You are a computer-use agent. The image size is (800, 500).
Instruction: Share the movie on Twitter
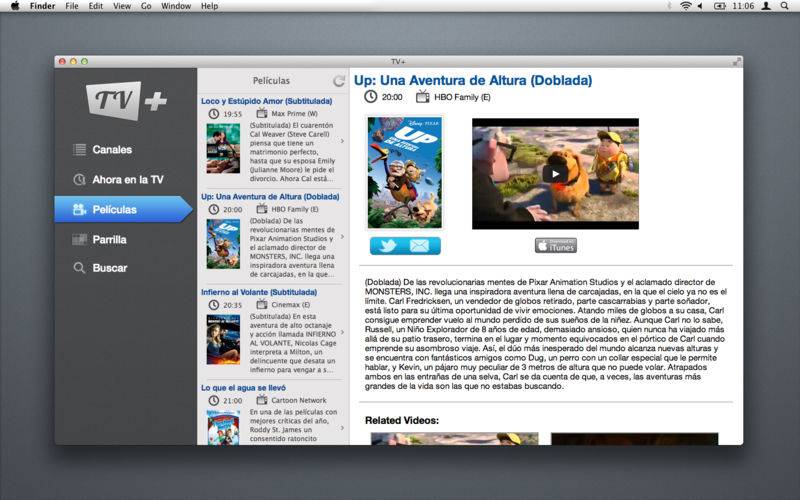[x=388, y=246]
